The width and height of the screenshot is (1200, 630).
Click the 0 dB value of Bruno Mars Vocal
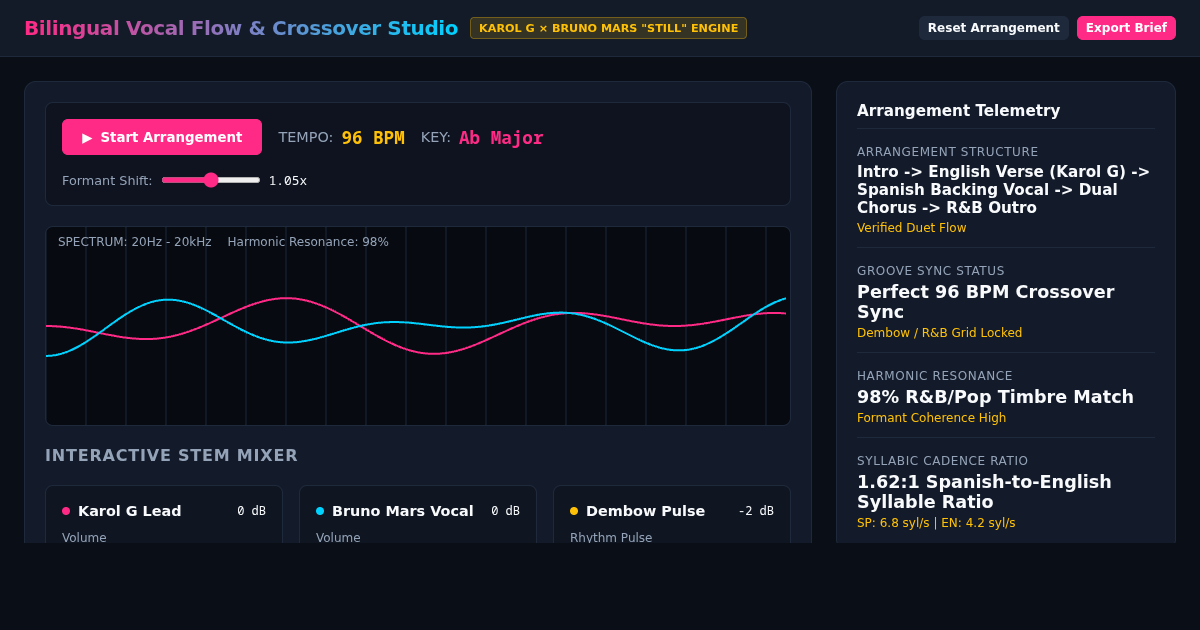click(x=505, y=511)
